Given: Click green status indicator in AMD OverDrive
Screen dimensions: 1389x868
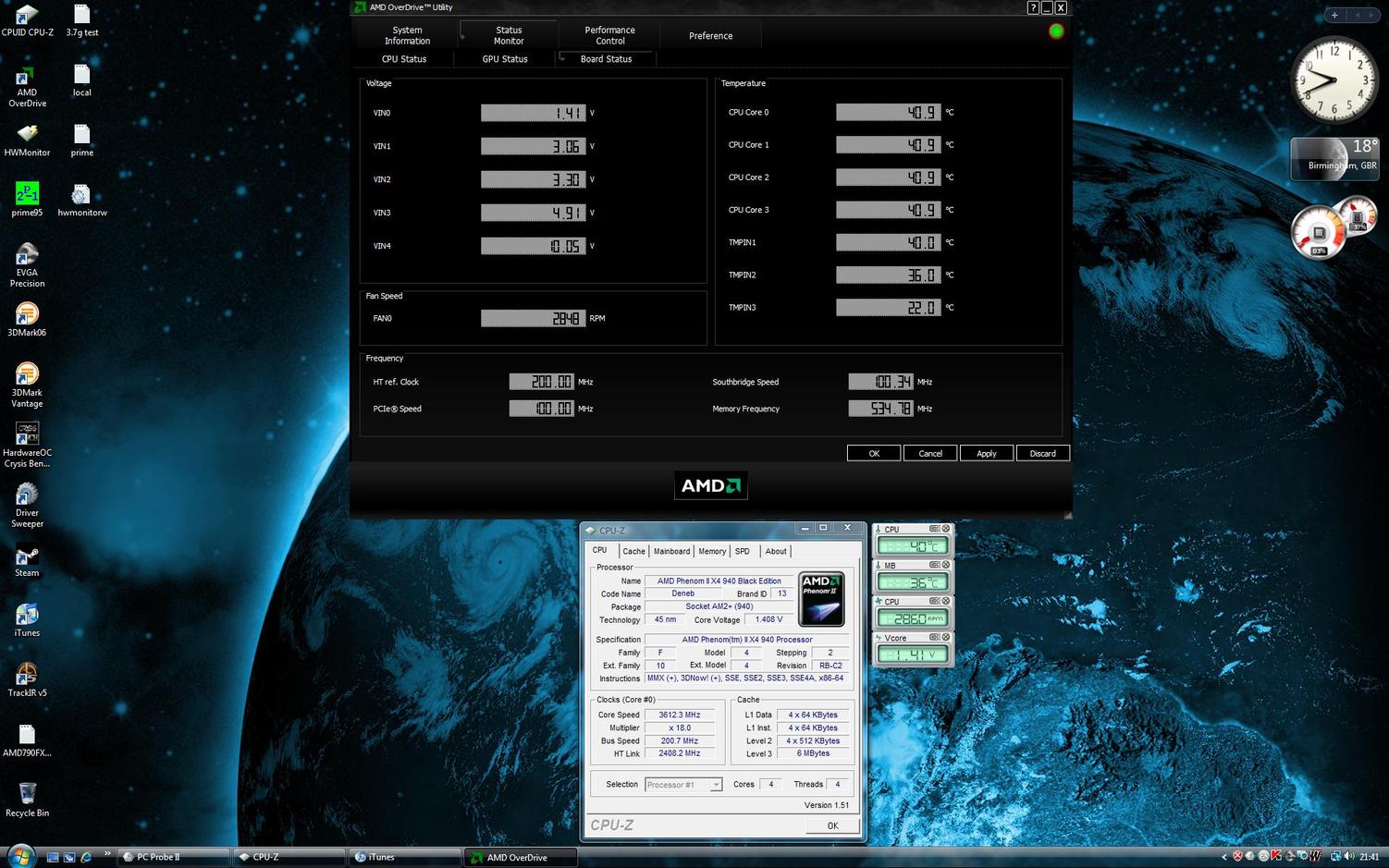Looking at the screenshot, I should [x=1056, y=31].
